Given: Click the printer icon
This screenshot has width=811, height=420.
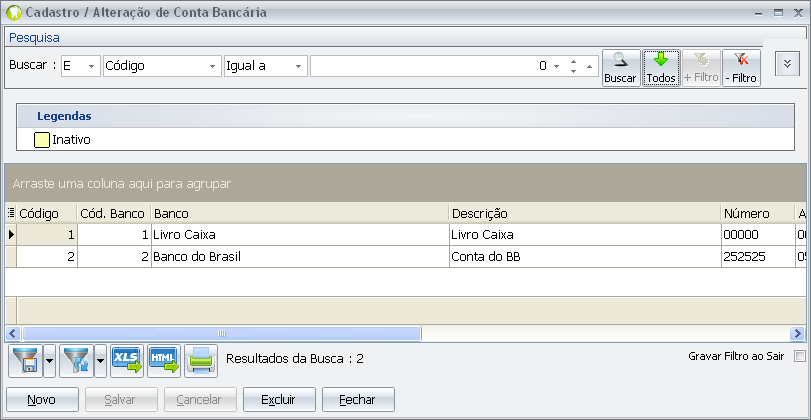Looking at the screenshot, I should [x=201, y=361].
